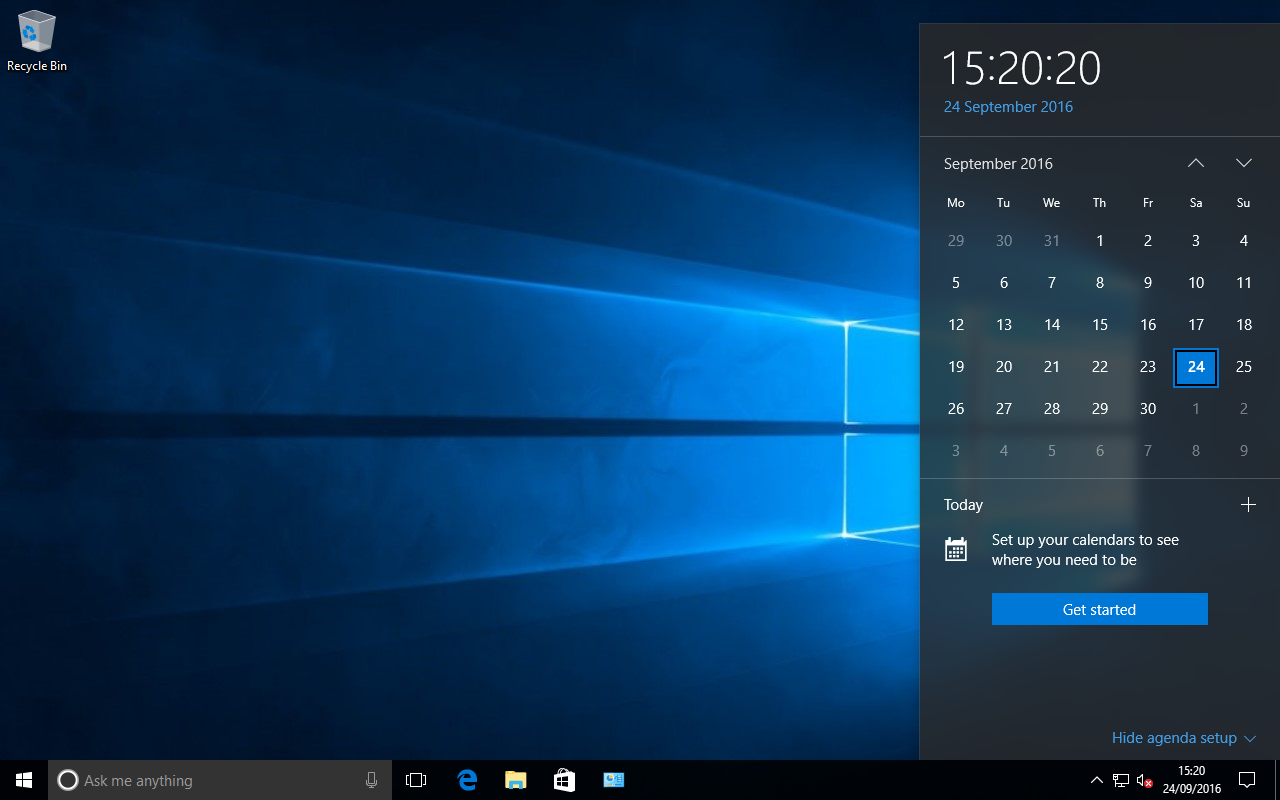Open the Recycle Bin desktop icon
Image resolution: width=1280 pixels, height=800 pixels.
tap(36, 40)
